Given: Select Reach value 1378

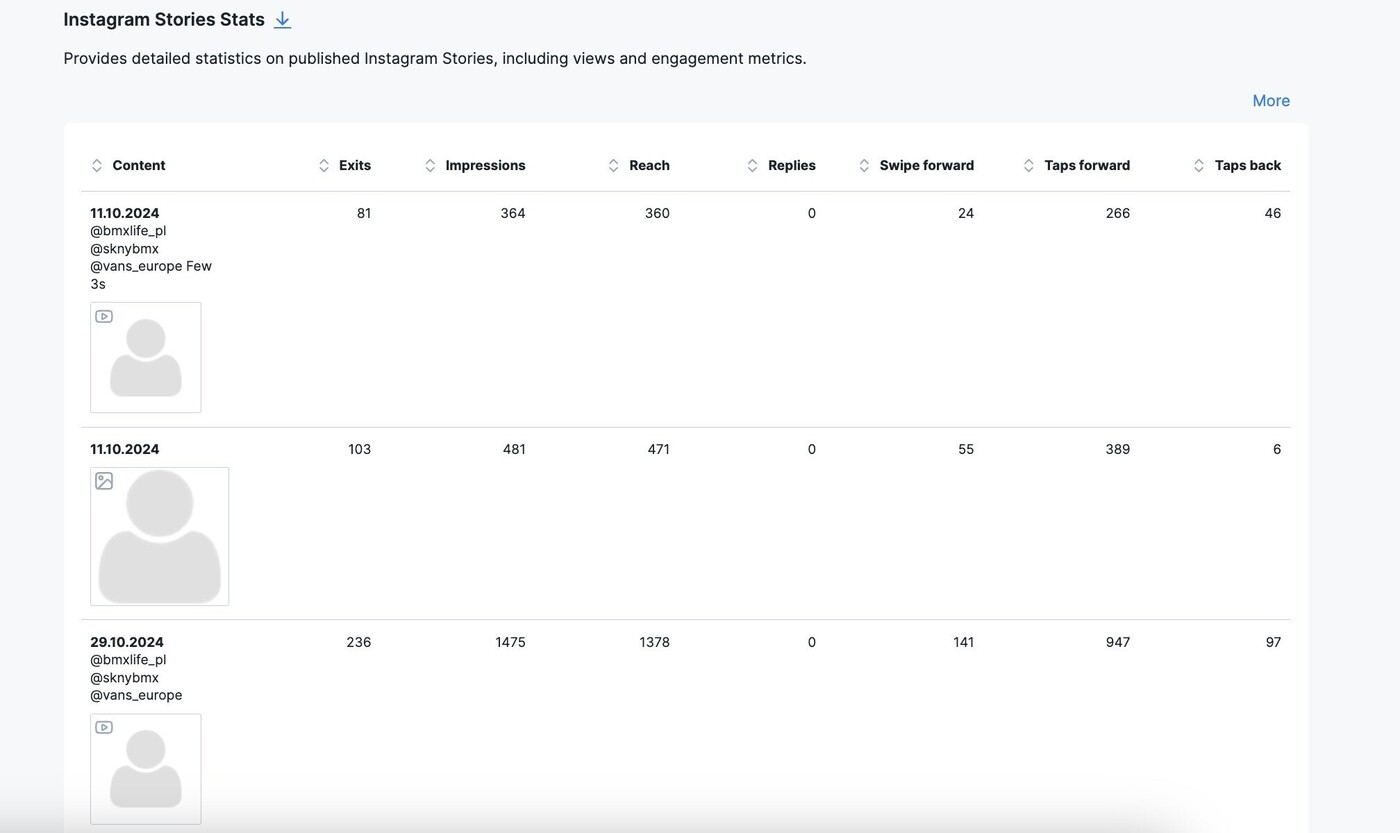Looking at the screenshot, I should tap(655, 642).
